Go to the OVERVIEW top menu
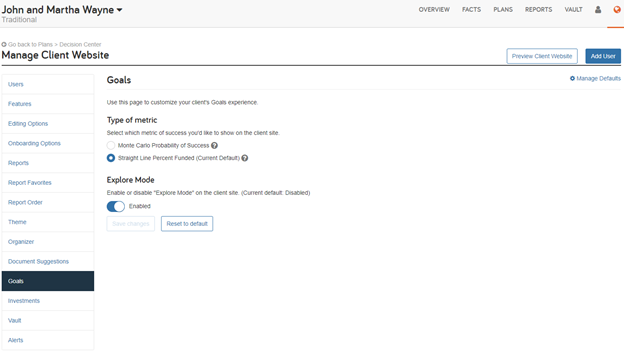Image resolution: width=624 pixels, height=364 pixels. pos(434,10)
